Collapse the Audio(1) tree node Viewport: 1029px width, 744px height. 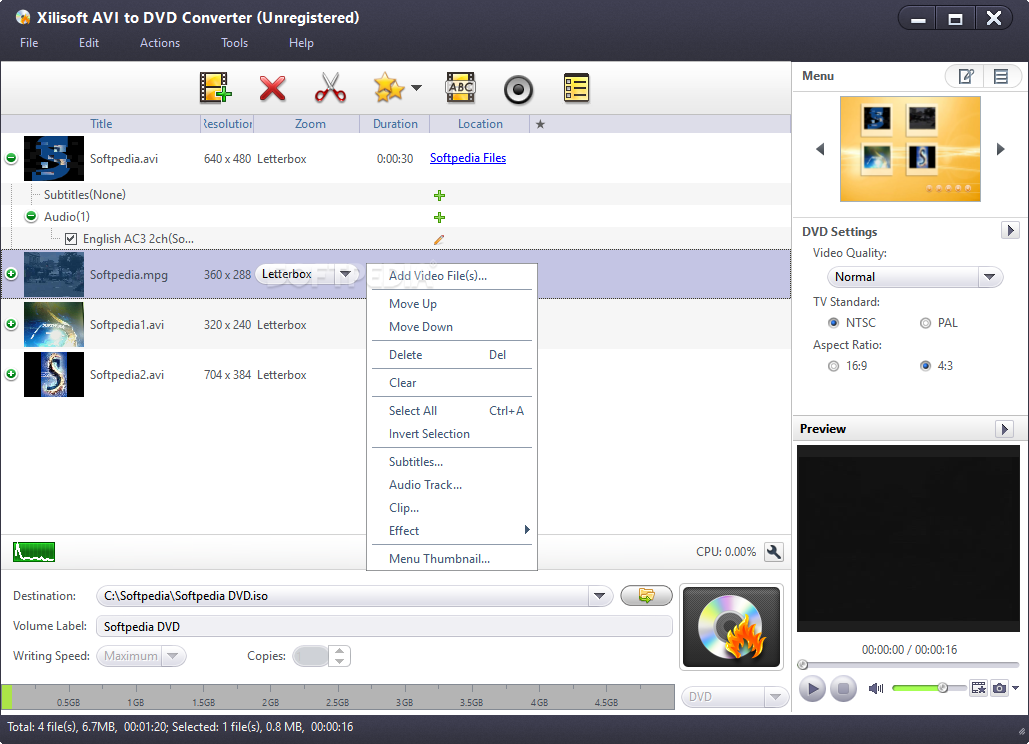click(31, 216)
